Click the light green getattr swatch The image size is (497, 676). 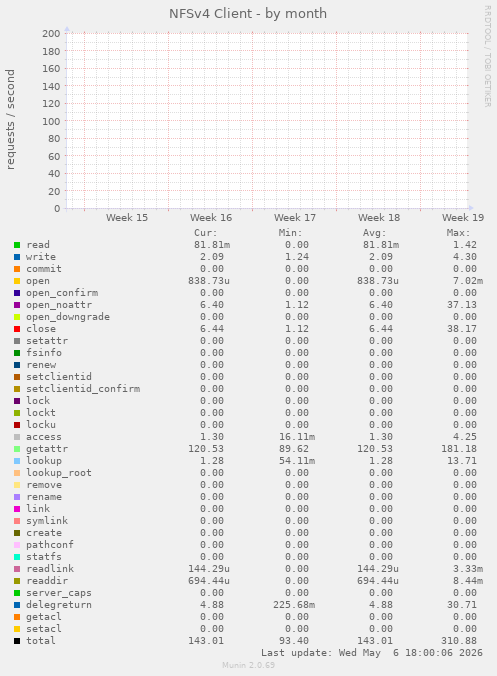[x=17, y=449]
